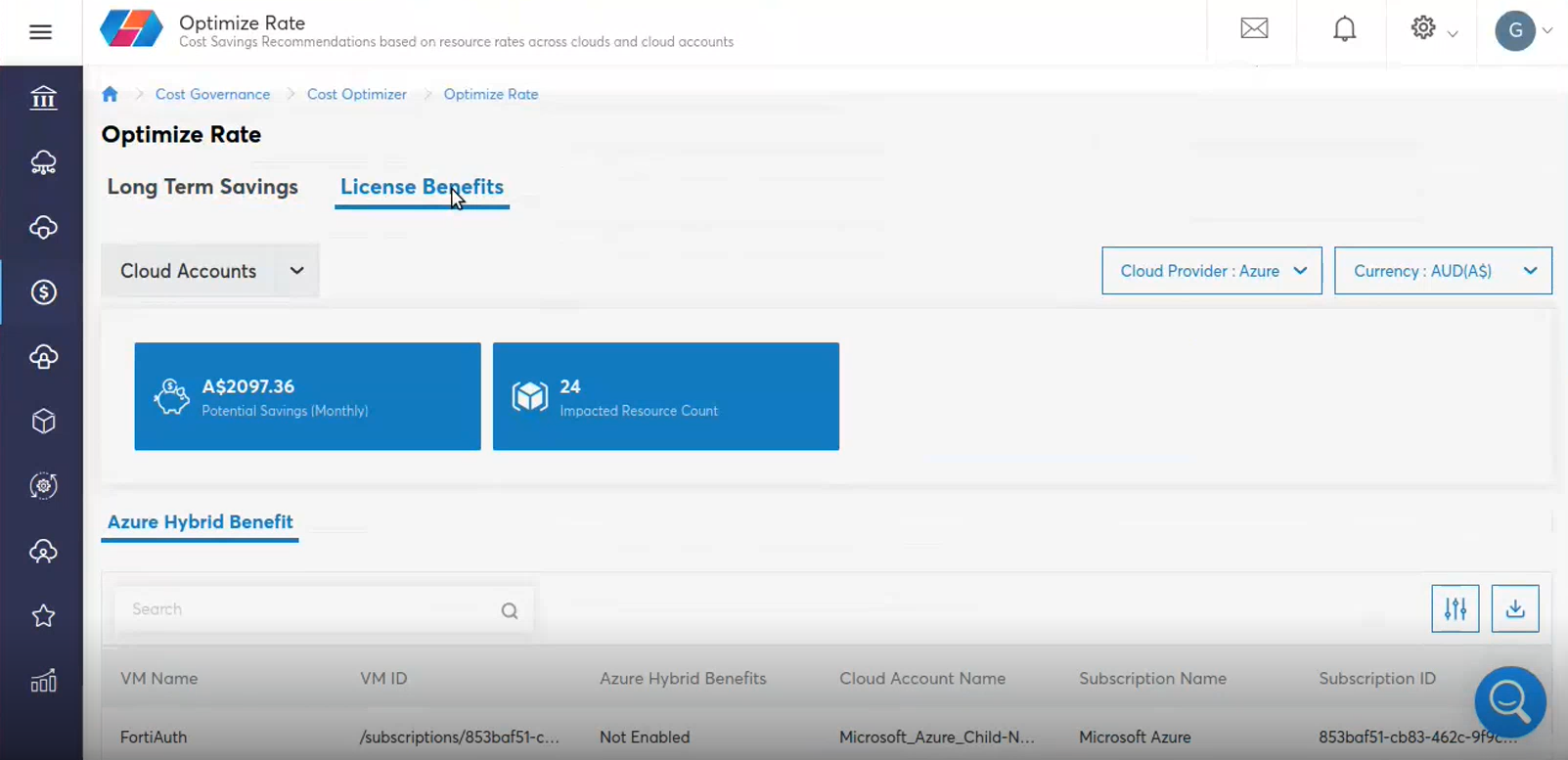
Task: Open the notifications bell
Action: (1345, 28)
